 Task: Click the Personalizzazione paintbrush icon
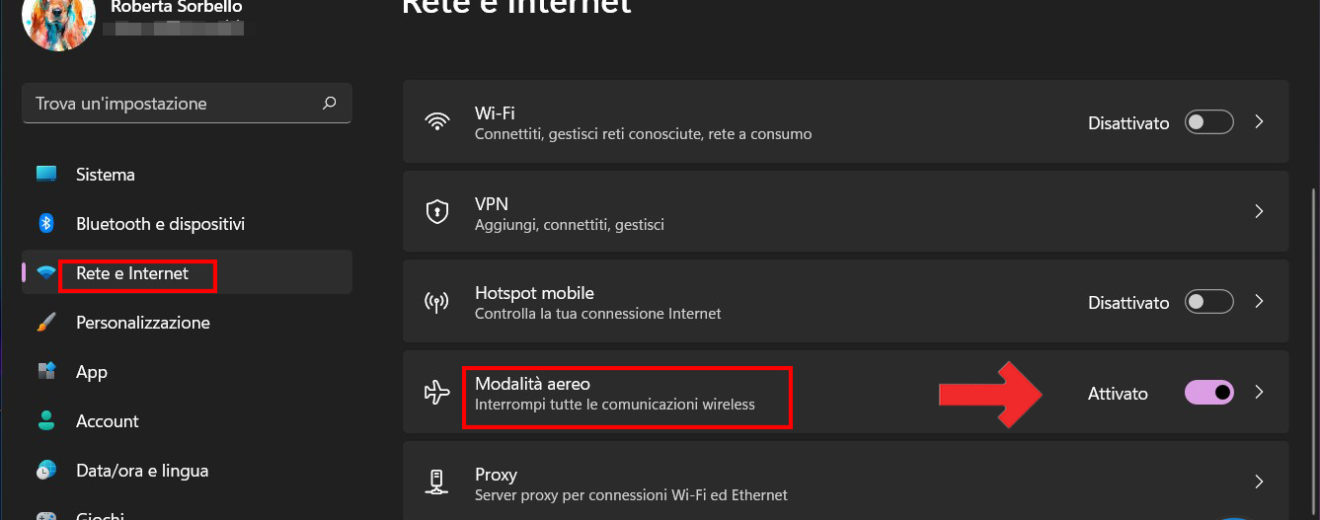46,322
